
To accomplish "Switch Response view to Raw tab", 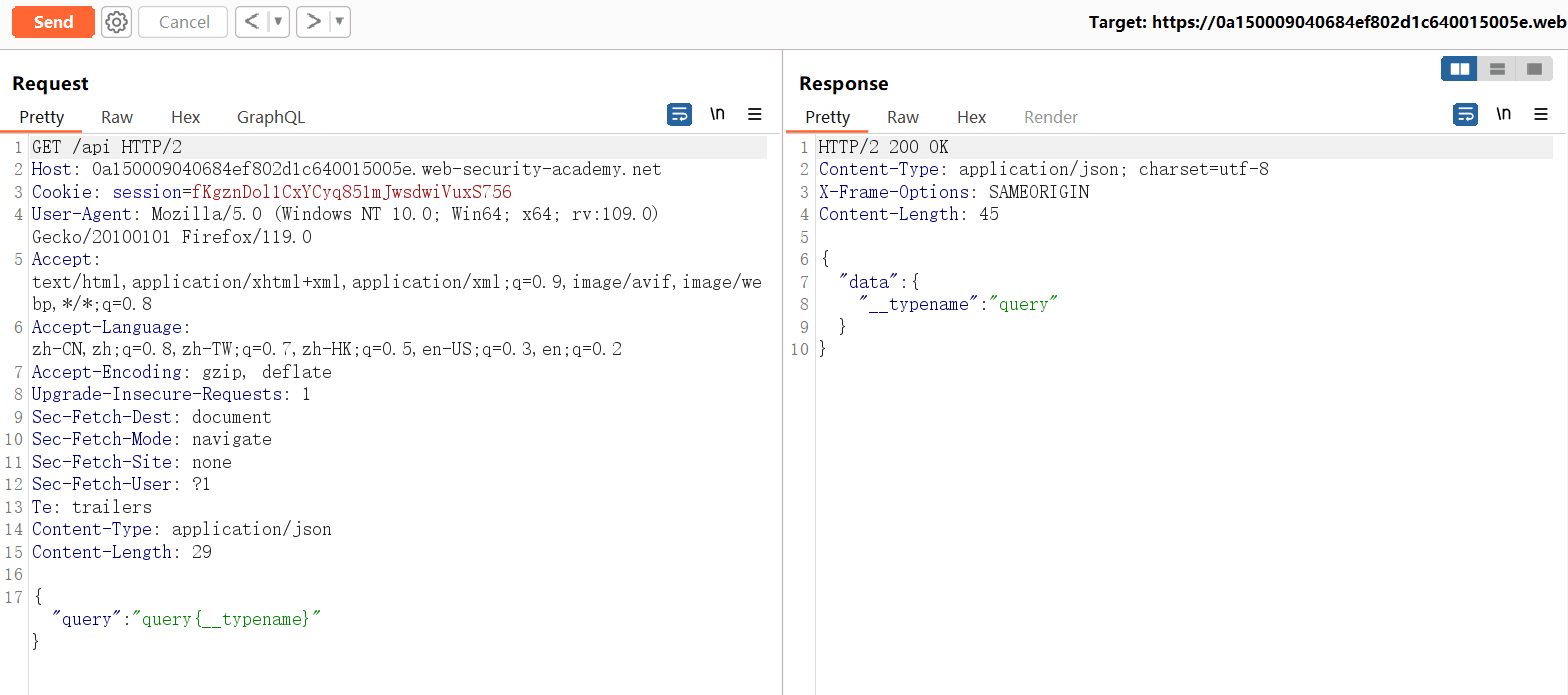I will [903, 117].
